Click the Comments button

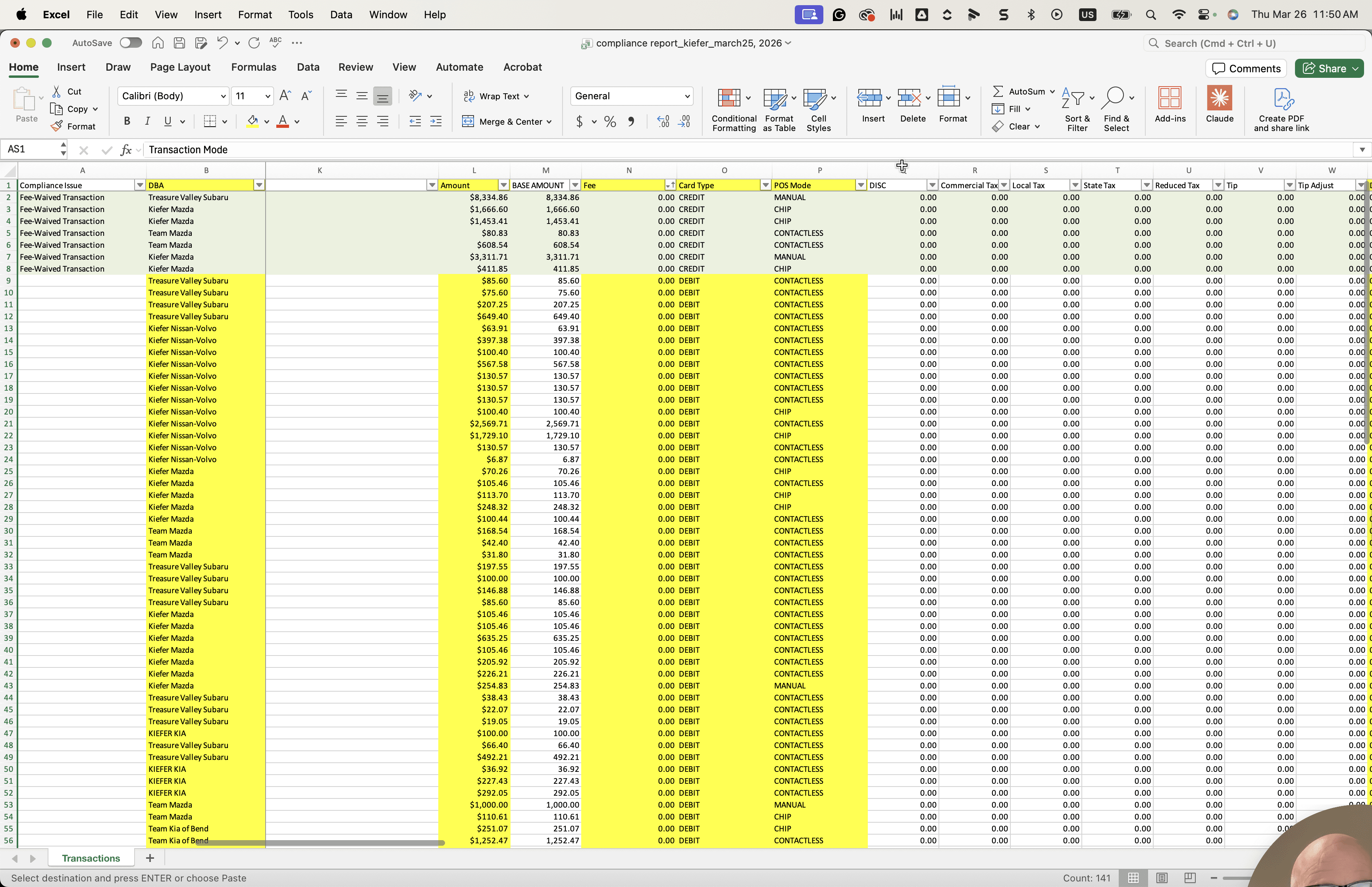pos(1246,69)
